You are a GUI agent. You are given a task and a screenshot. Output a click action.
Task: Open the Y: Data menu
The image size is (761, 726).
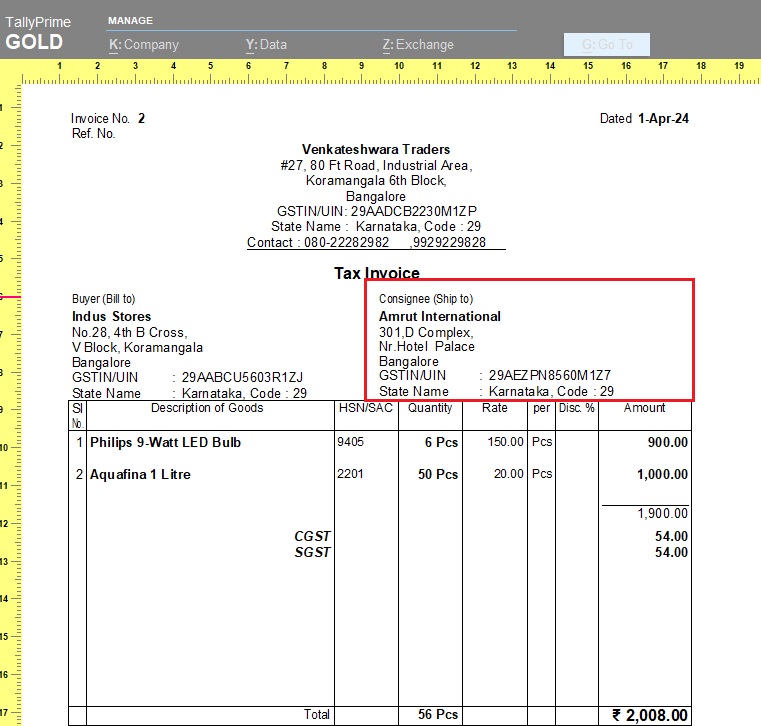click(x=266, y=44)
